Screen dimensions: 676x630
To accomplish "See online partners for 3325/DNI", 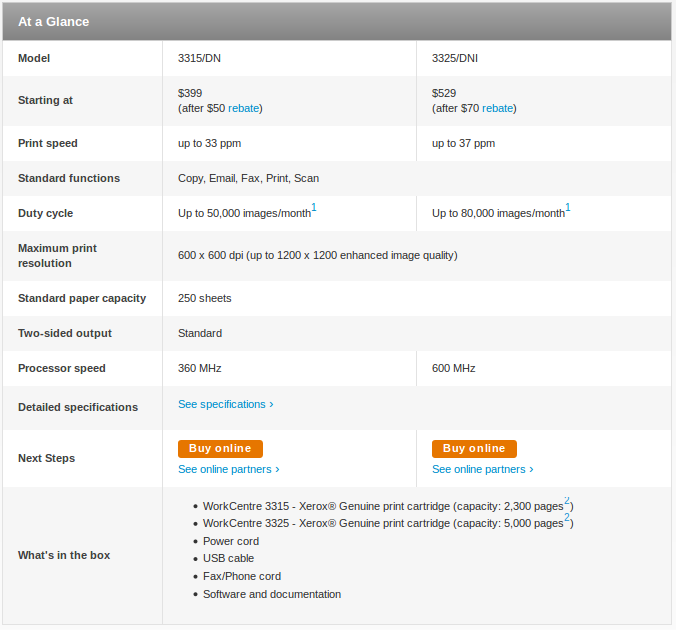I will click(x=483, y=469).
